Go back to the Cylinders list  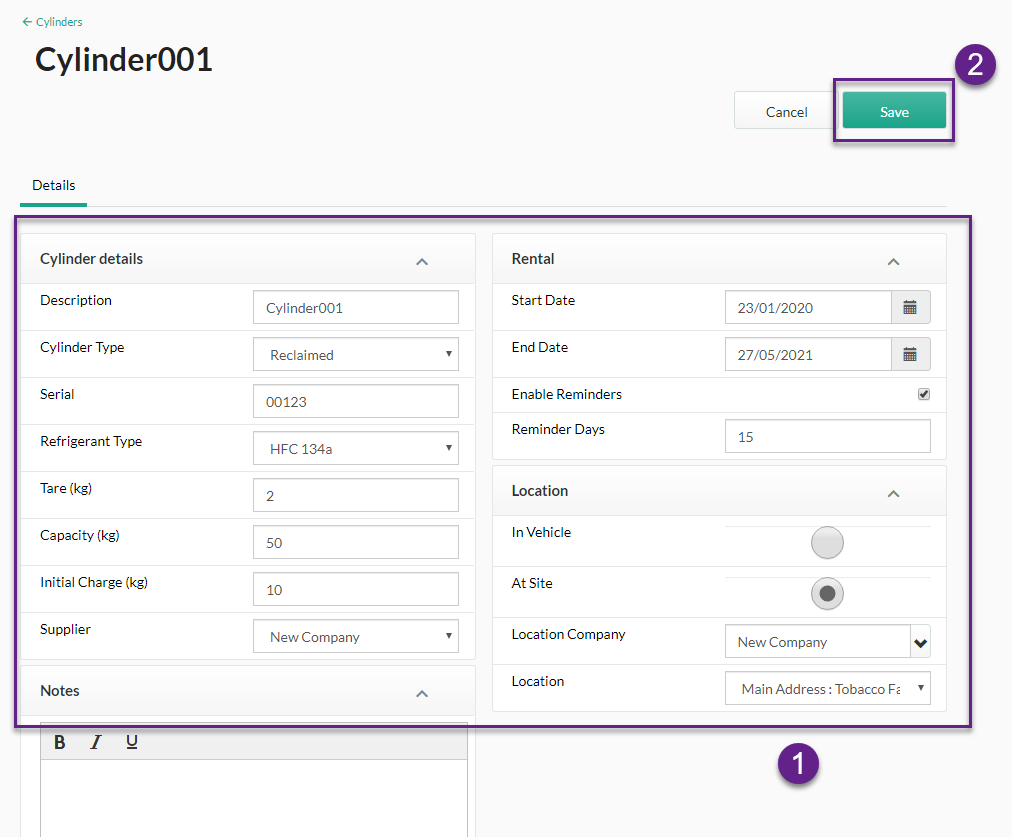[x=52, y=22]
